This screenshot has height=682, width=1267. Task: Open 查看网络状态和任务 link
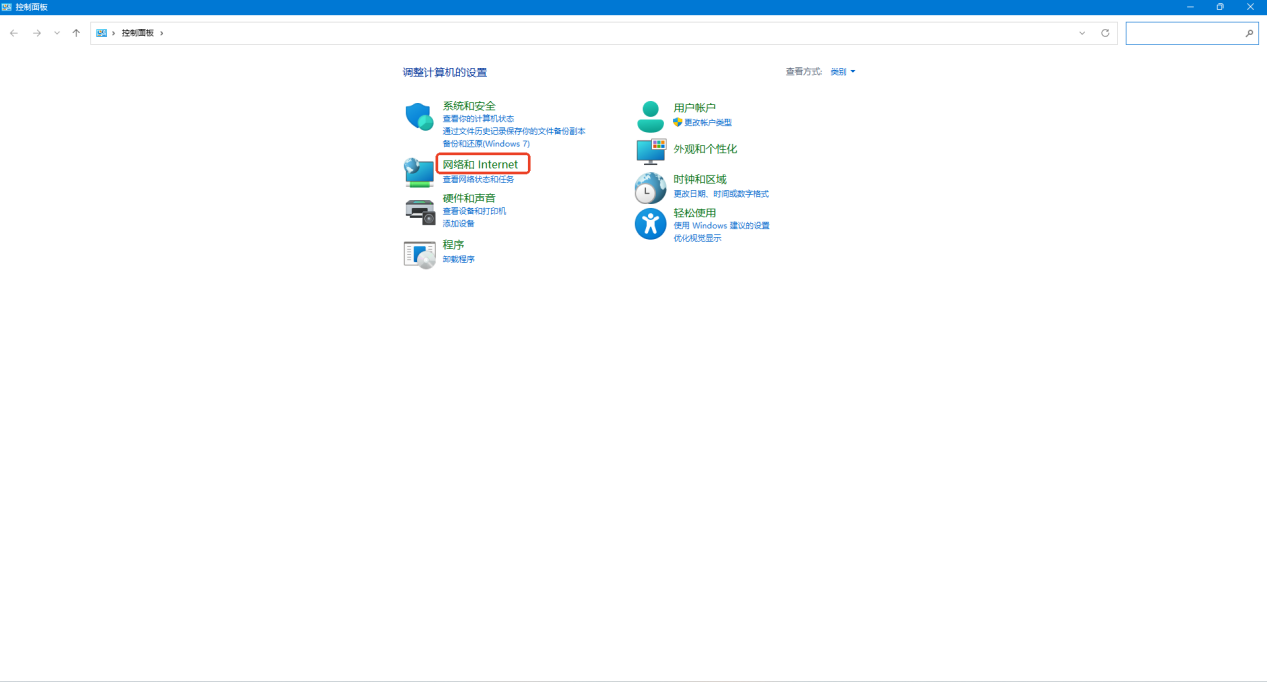(x=478, y=180)
